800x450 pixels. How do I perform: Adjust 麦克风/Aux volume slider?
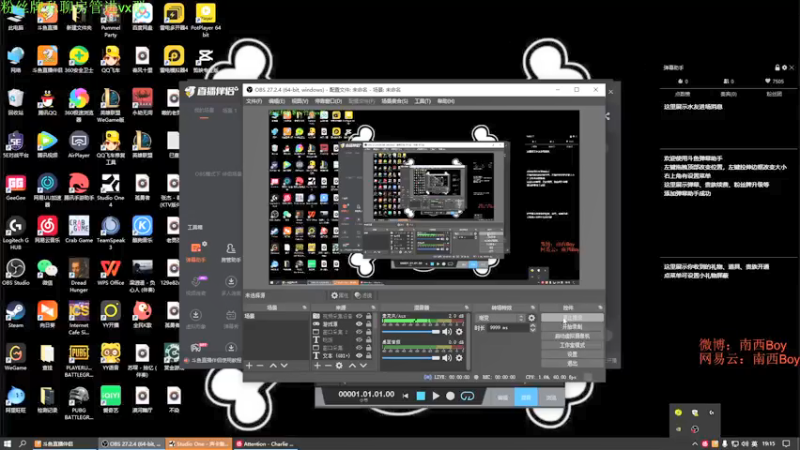pos(411,332)
